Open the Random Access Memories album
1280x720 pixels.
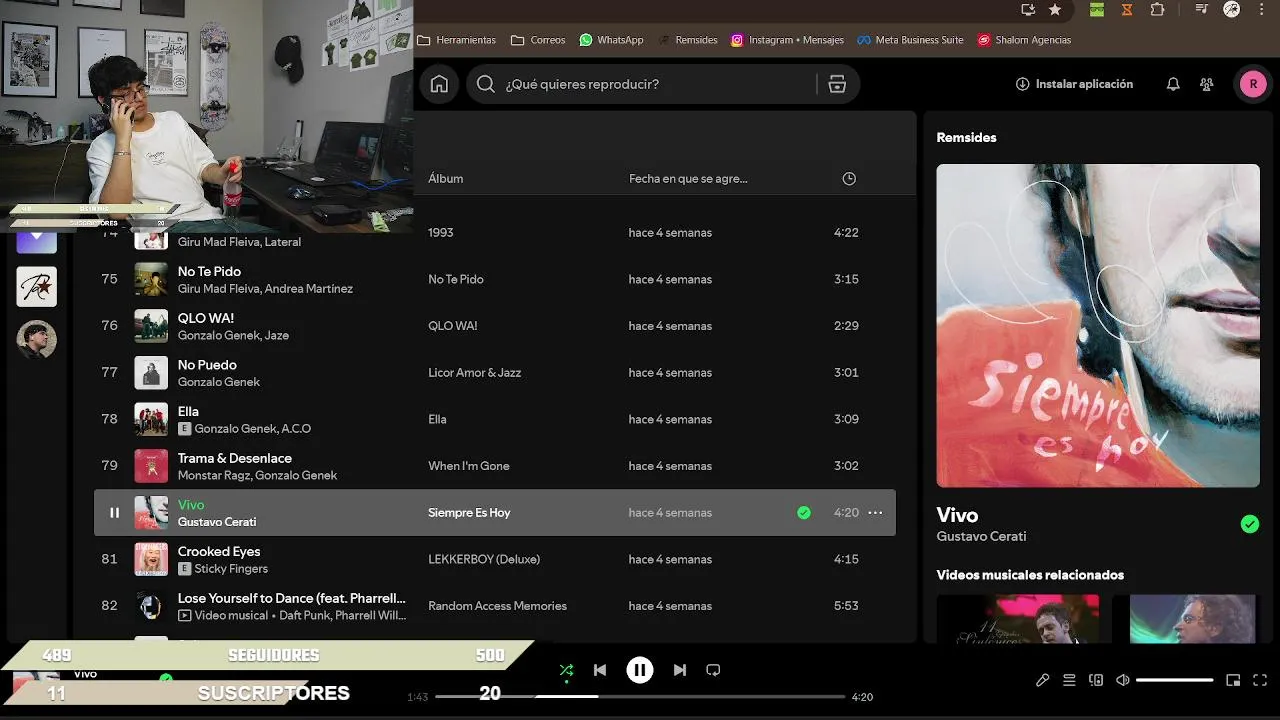(497, 606)
